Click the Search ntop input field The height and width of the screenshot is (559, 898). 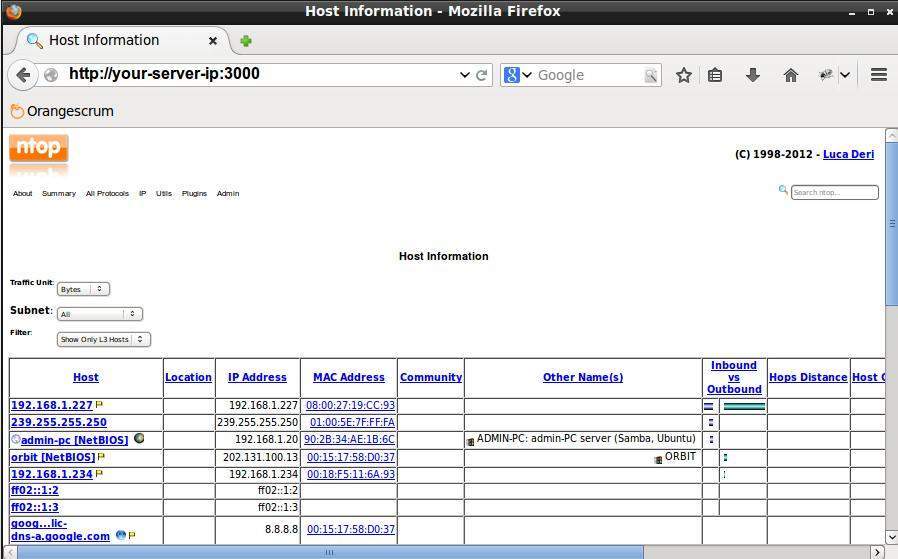coord(834,192)
